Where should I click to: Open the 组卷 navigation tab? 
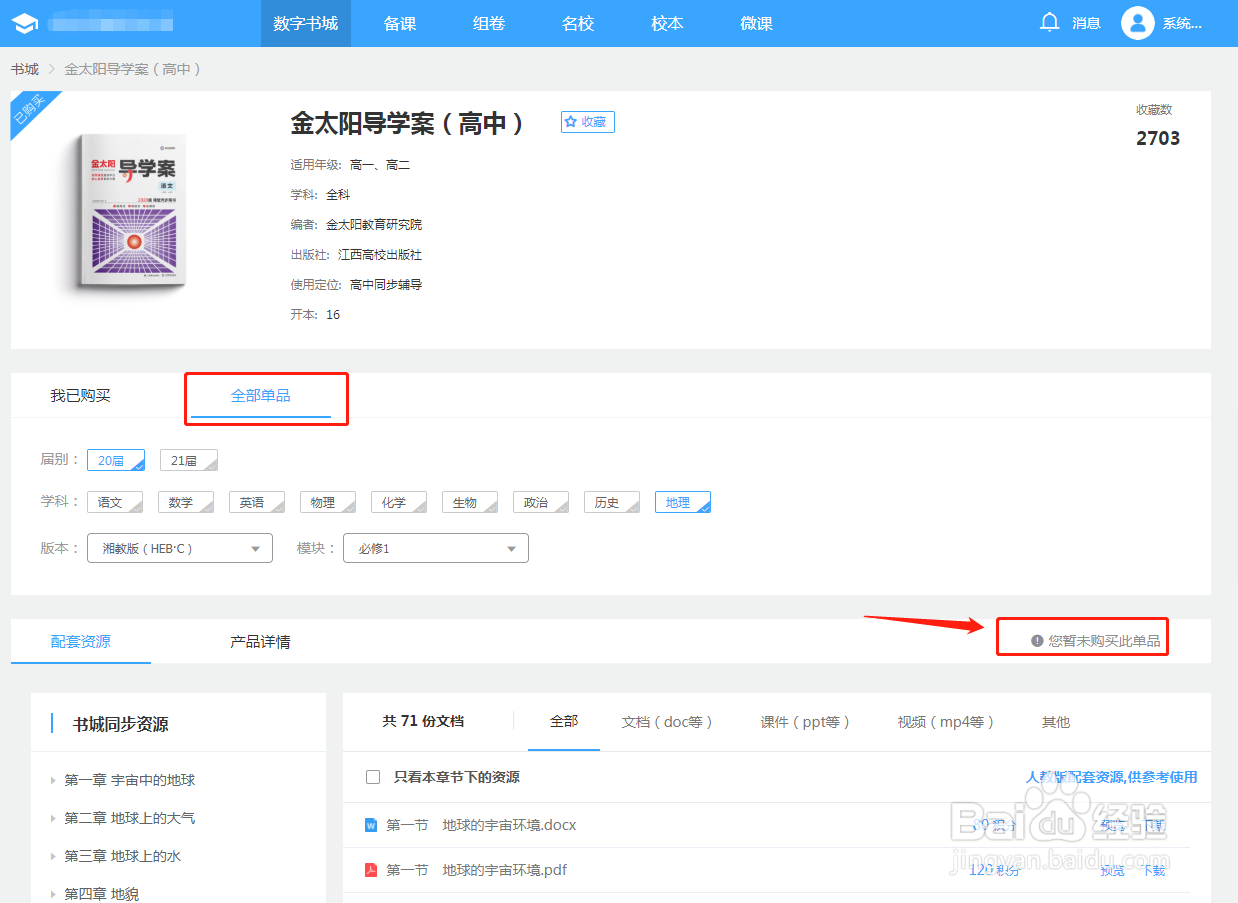(x=489, y=23)
